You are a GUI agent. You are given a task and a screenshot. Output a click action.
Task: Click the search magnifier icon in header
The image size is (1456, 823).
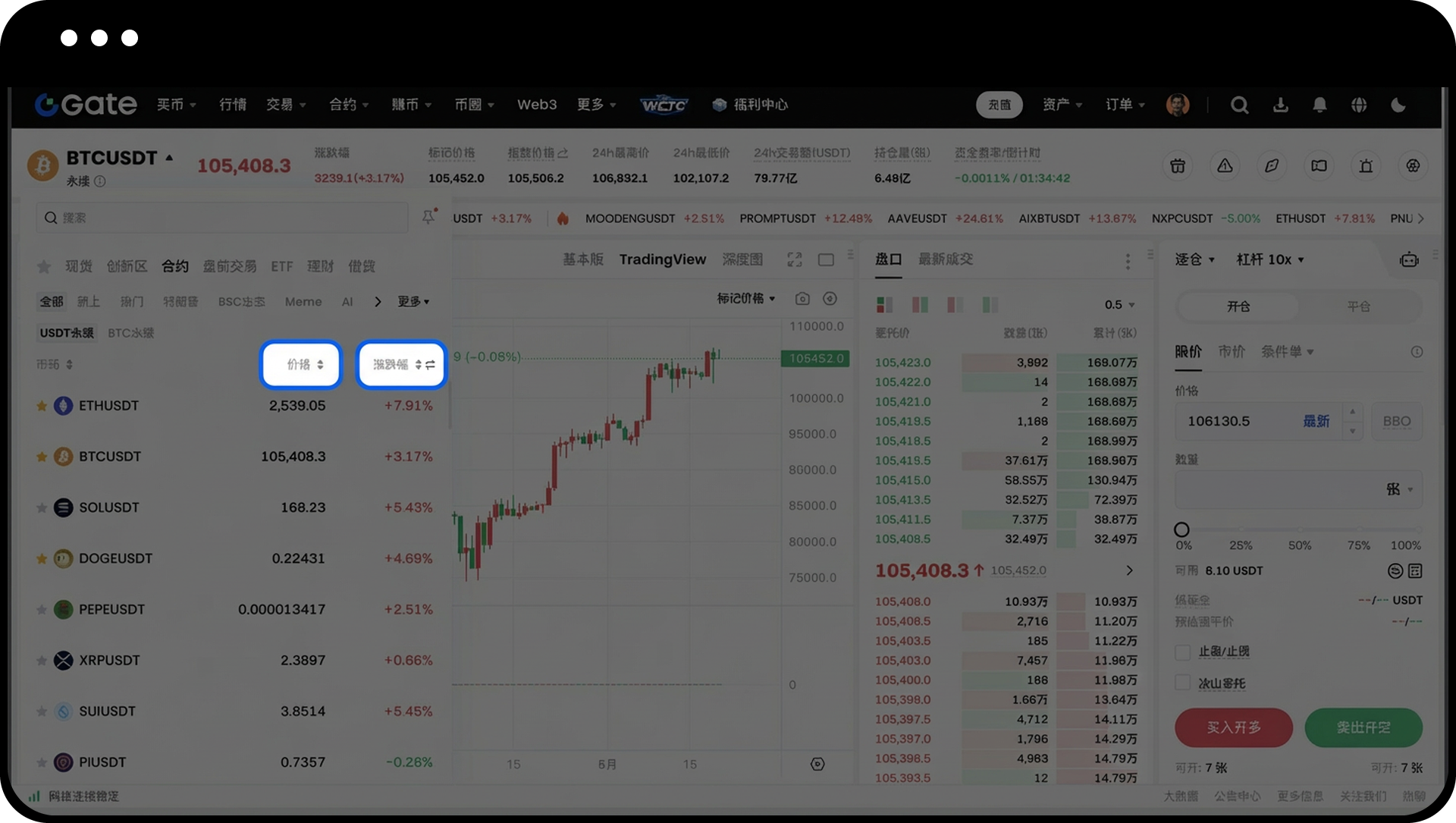click(x=1239, y=105)
